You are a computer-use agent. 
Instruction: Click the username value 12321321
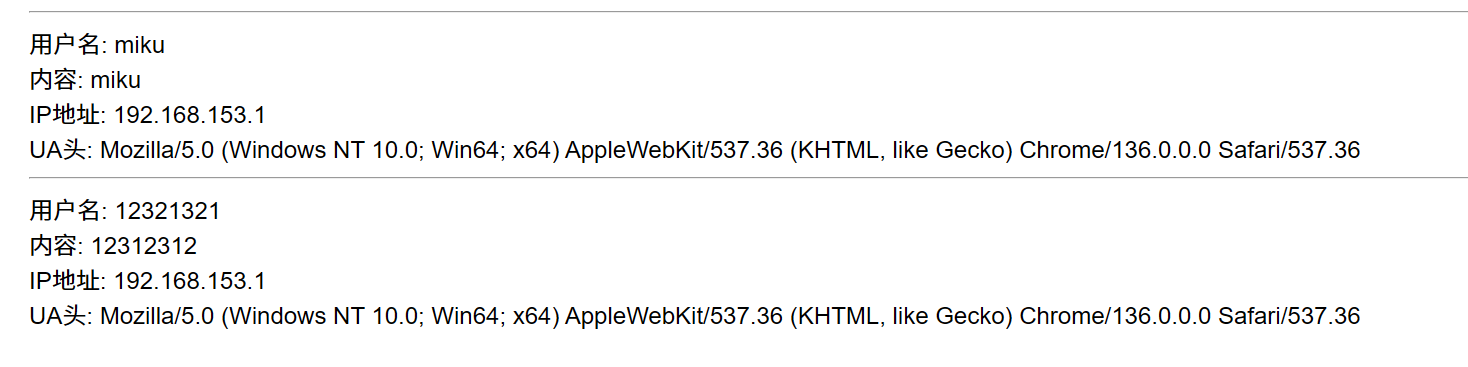[167, 211]
